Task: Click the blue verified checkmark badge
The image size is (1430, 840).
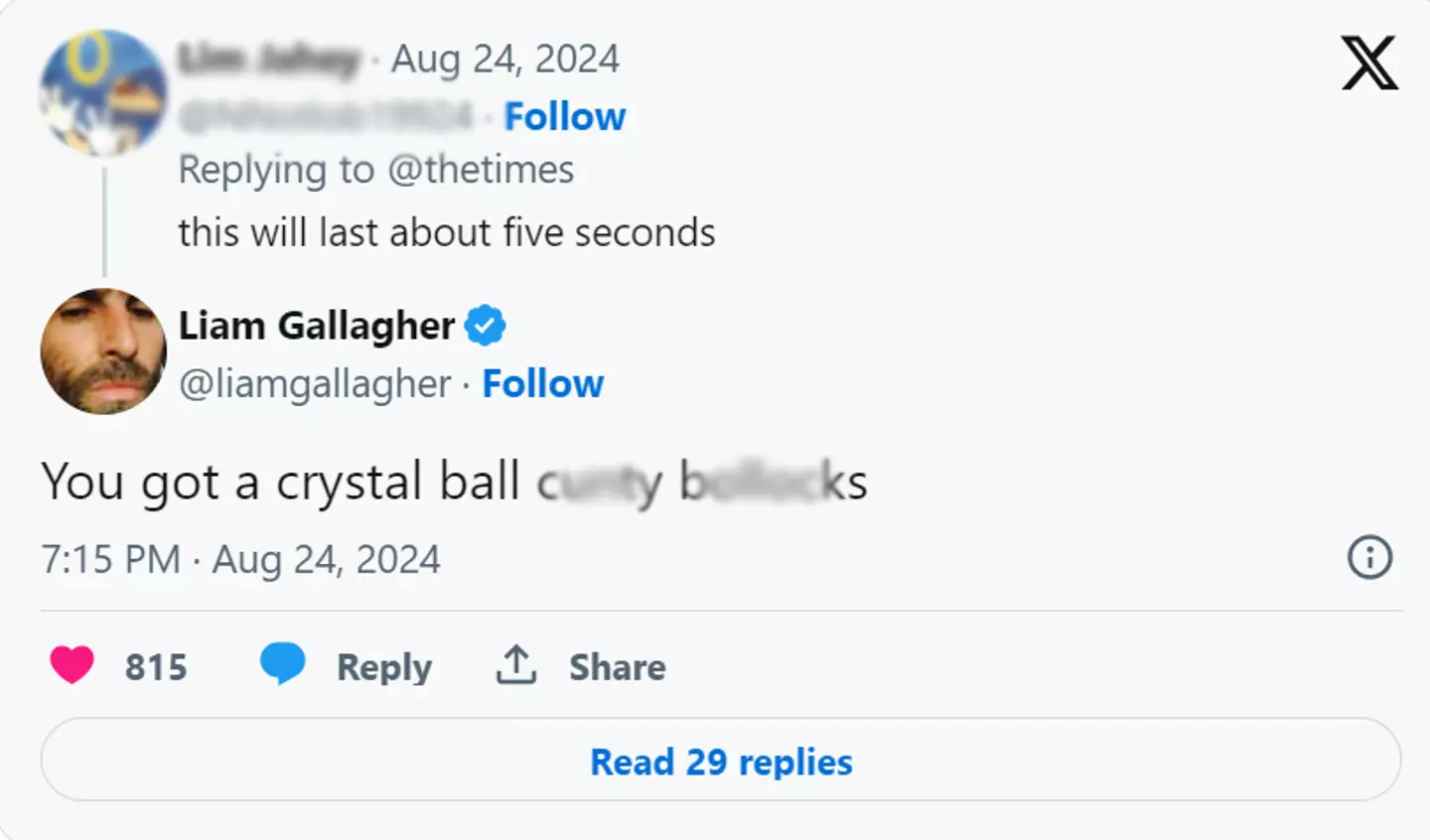Action: 486,326
